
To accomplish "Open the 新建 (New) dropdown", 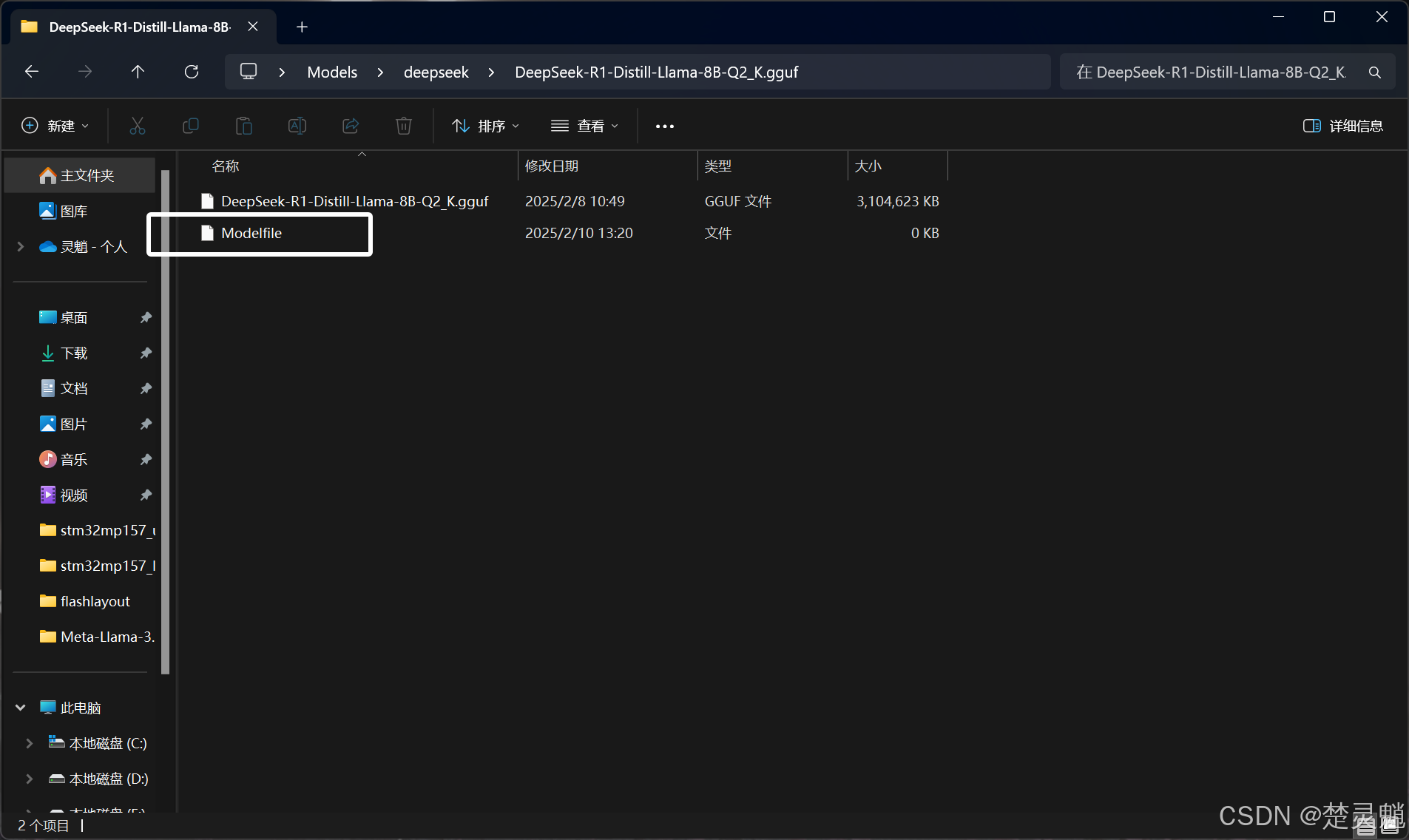I will point(55,126).
